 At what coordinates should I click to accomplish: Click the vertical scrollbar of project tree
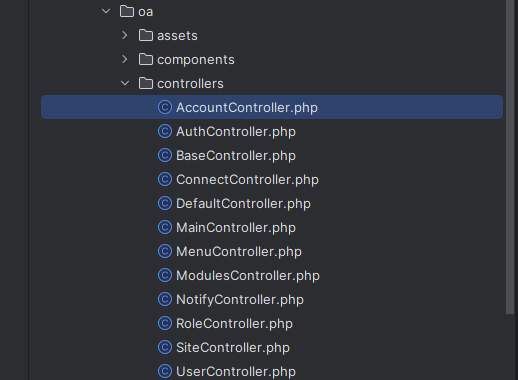tap(510, 157)
